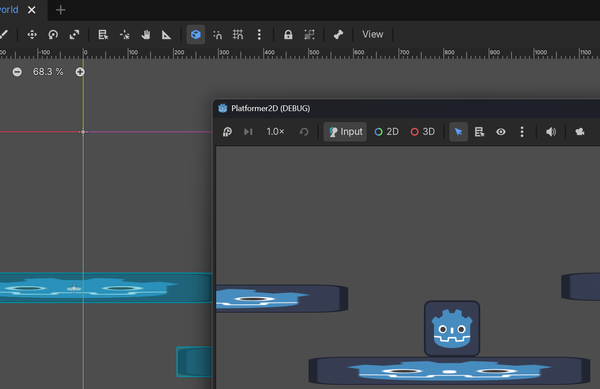Toggle grid snapping
Screen dimensions: 600x389
[x=238, y=35]
